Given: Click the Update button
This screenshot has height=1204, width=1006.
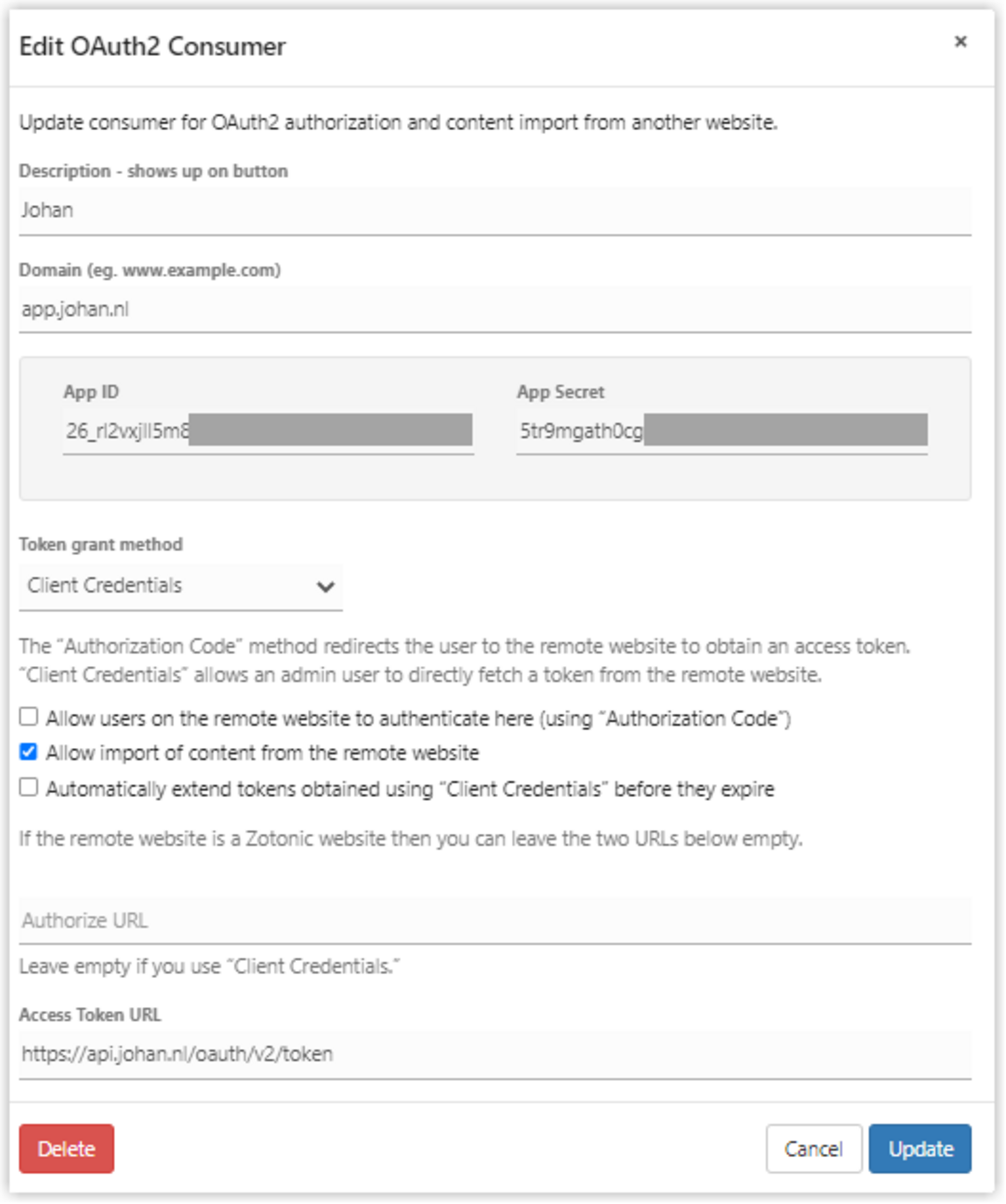Looking at the screenshot, I should pos(920,1150).
